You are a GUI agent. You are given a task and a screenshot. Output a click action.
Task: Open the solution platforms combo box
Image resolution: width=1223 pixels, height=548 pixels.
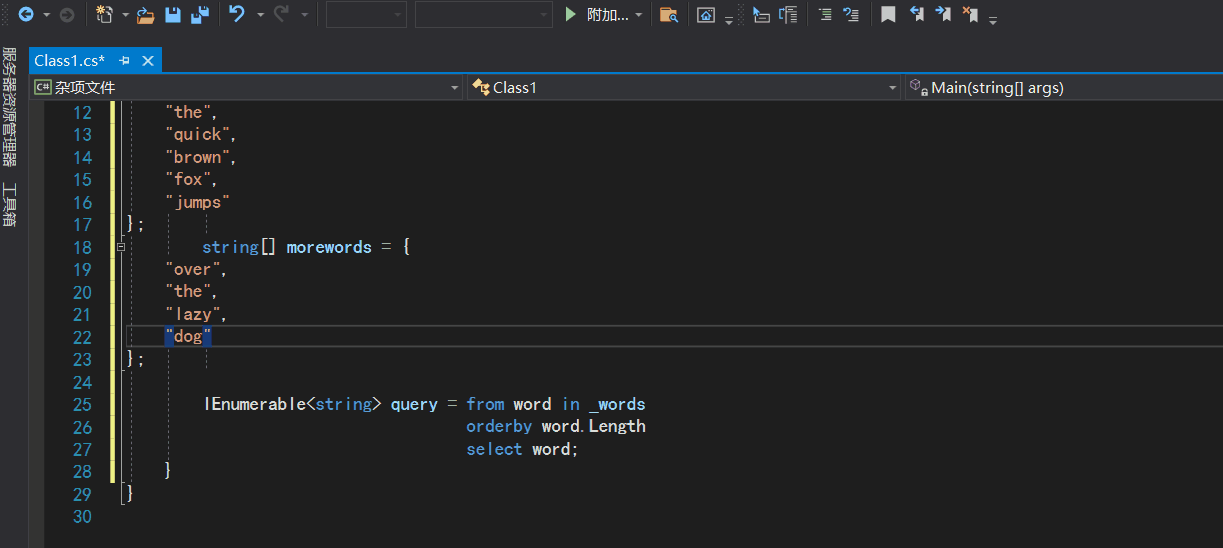point(483,14)
